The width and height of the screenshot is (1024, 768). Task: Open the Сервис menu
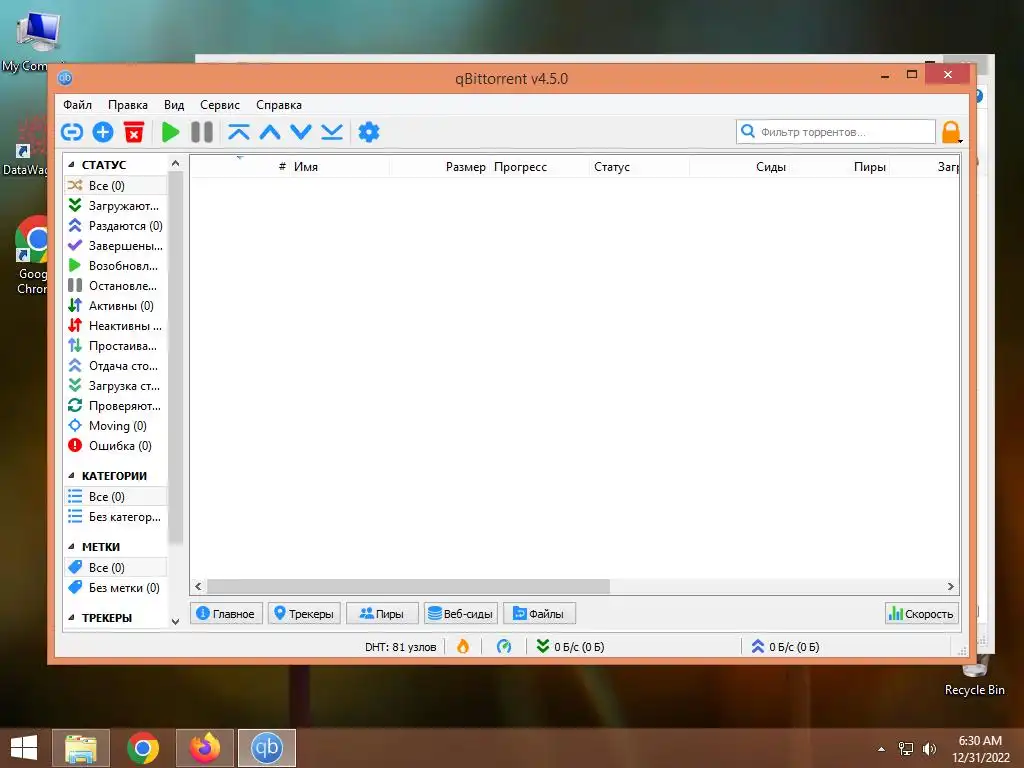tap(219, 104)
